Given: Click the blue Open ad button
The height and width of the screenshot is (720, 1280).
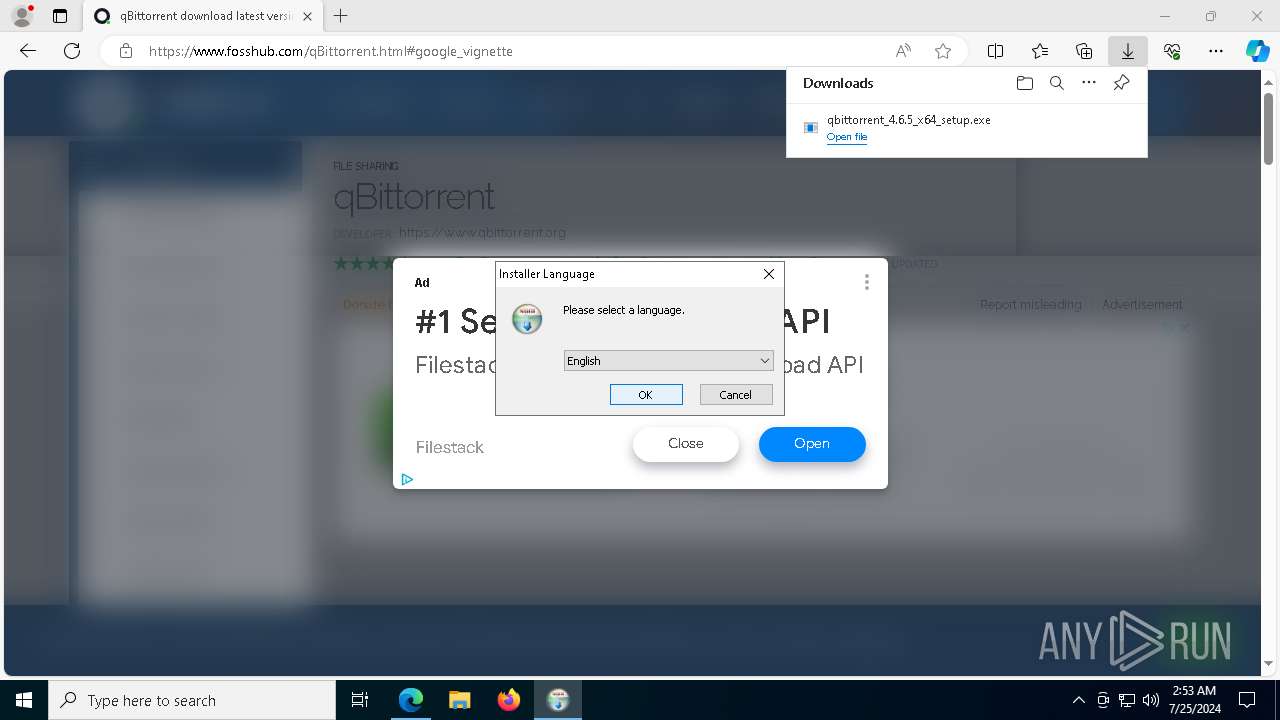Looking at the screenshot, I should 812,444.
